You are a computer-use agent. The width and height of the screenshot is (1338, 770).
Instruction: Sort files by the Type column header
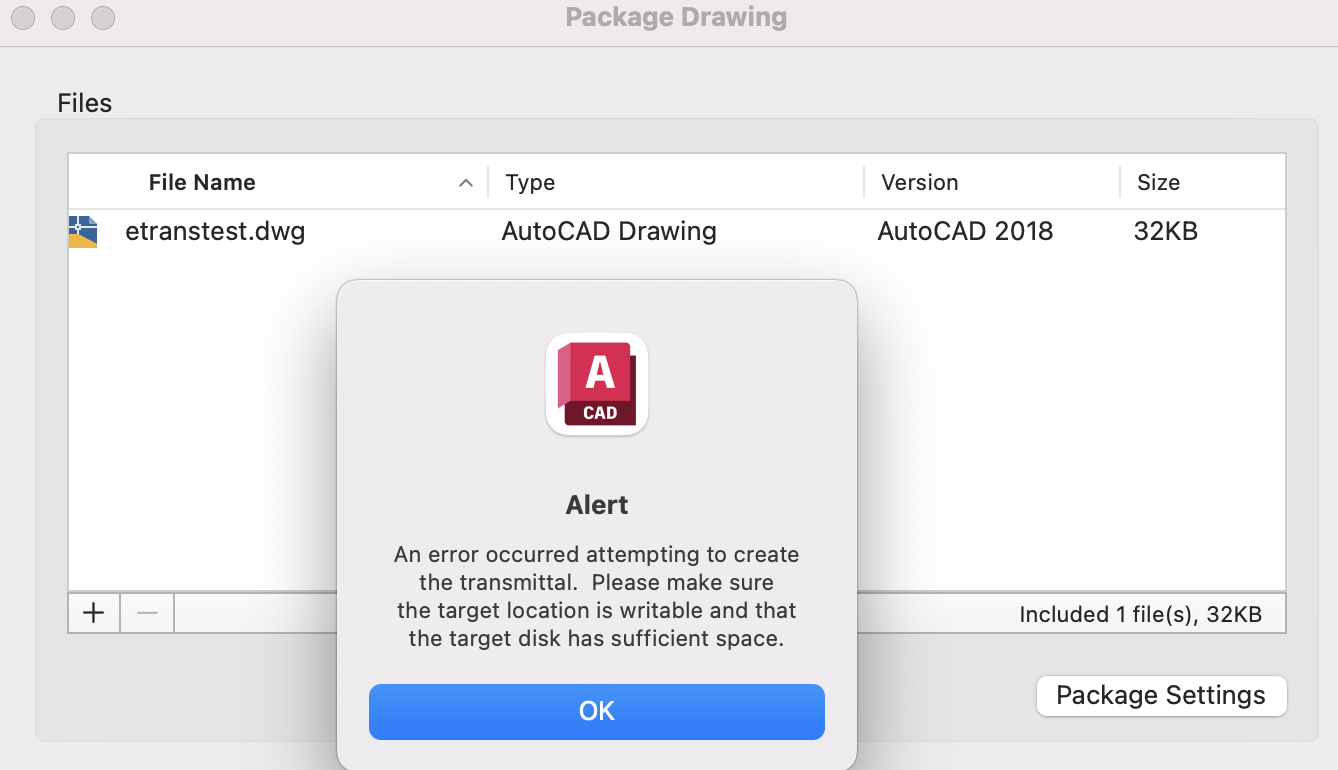coord(530,182)
